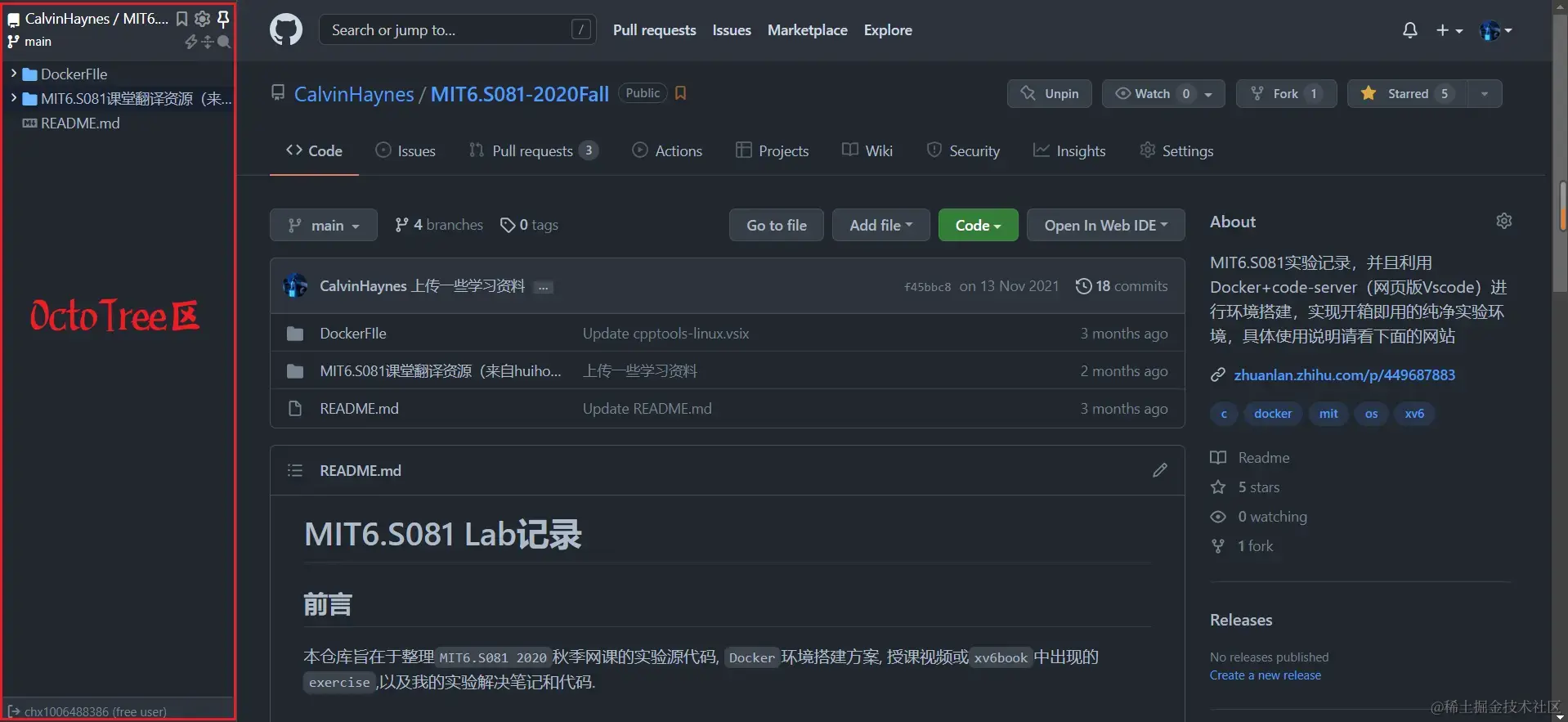Click the xv6 topic tag
This screenshot has width=1568, height=722.
(x=1414, y=414)
